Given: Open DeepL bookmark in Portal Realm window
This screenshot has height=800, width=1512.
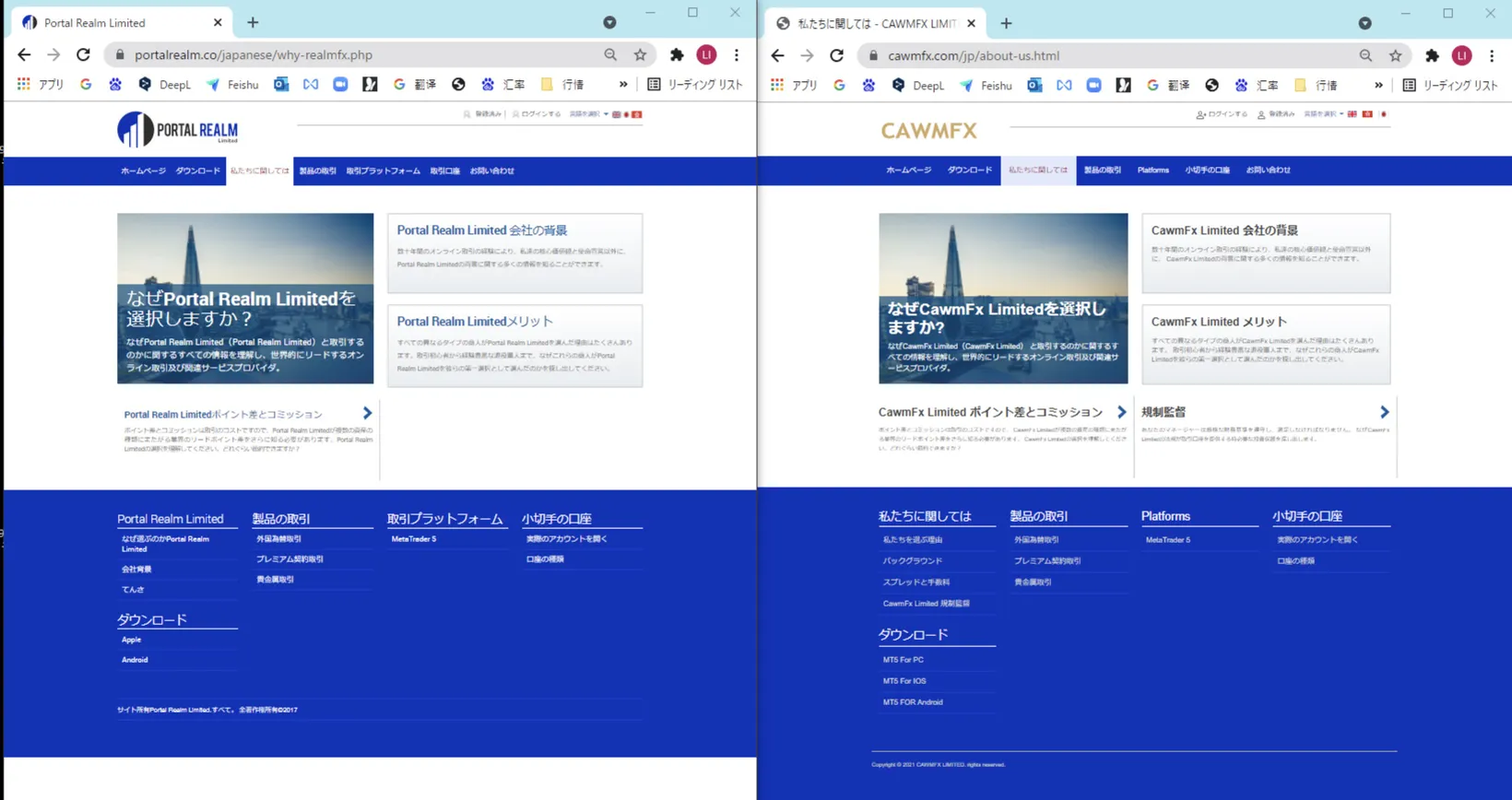Looking at the screenshot, I should [164, 85].
